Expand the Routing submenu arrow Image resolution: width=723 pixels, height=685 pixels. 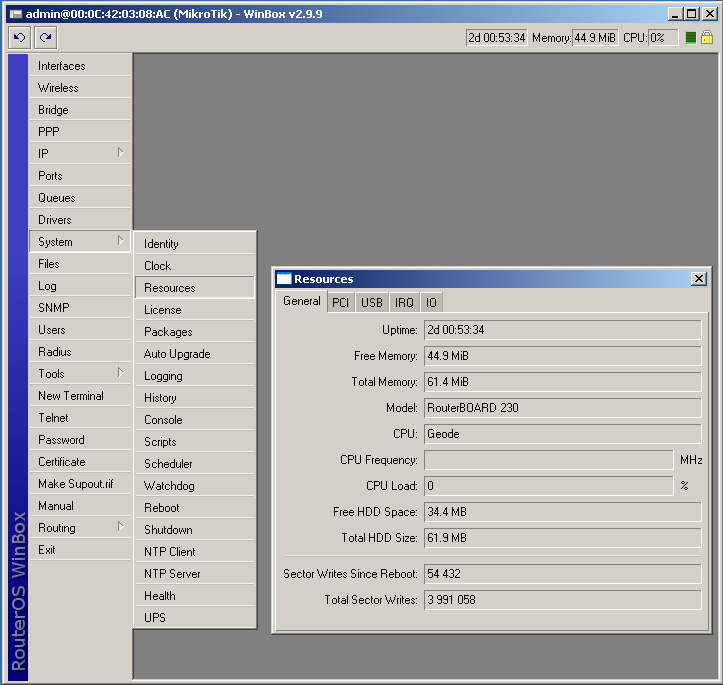tap(120, 526)
